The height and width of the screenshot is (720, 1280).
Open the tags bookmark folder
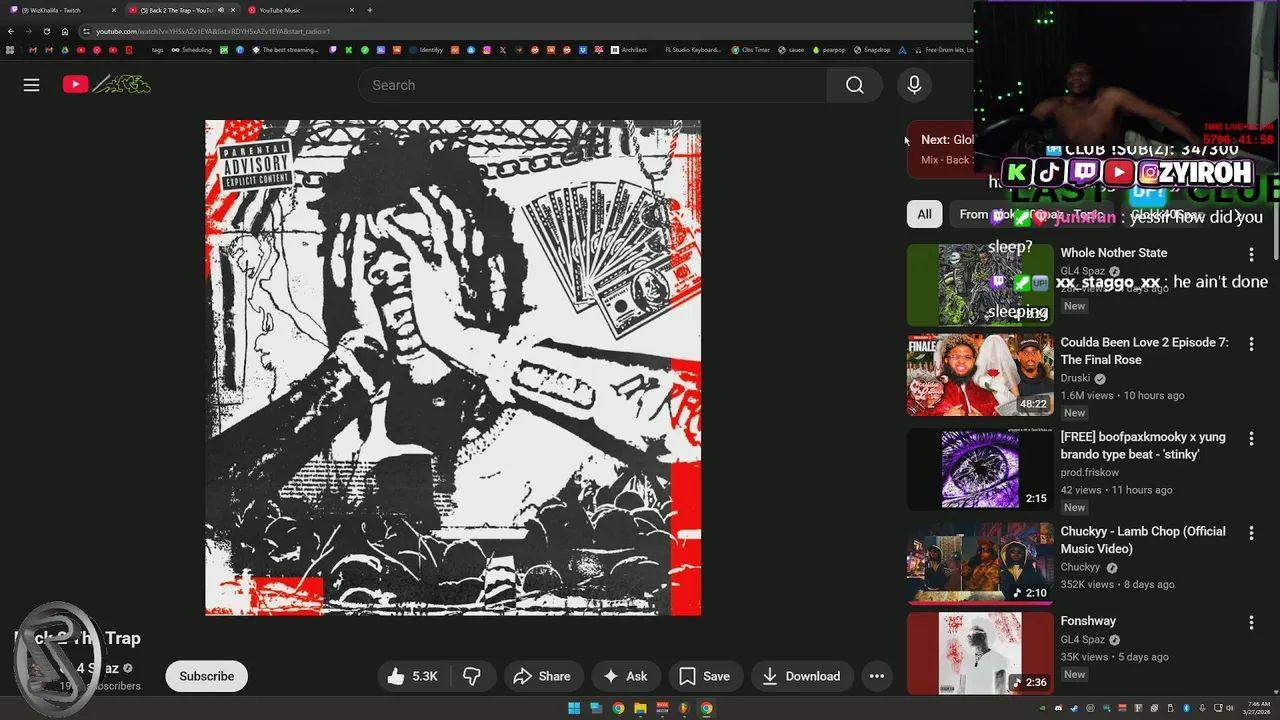pos(157,50)
